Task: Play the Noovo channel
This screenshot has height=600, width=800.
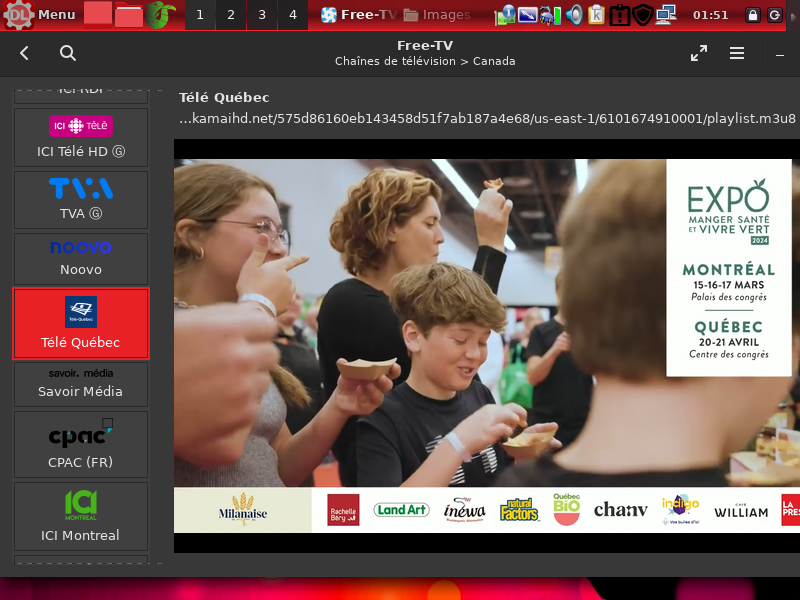Action: 81,259
